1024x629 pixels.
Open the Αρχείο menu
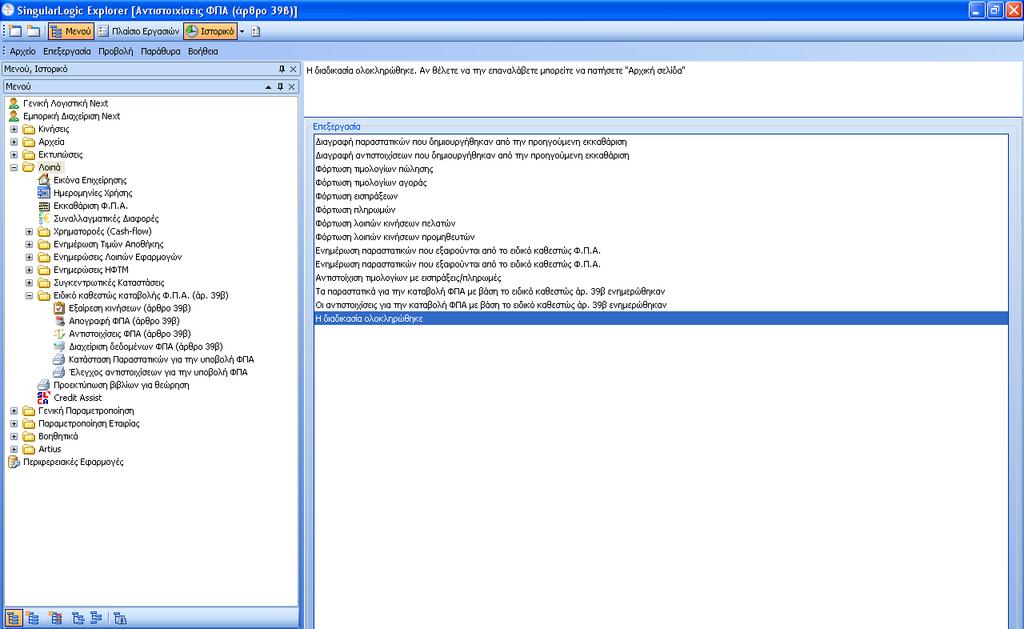click(x=23, y=51)
